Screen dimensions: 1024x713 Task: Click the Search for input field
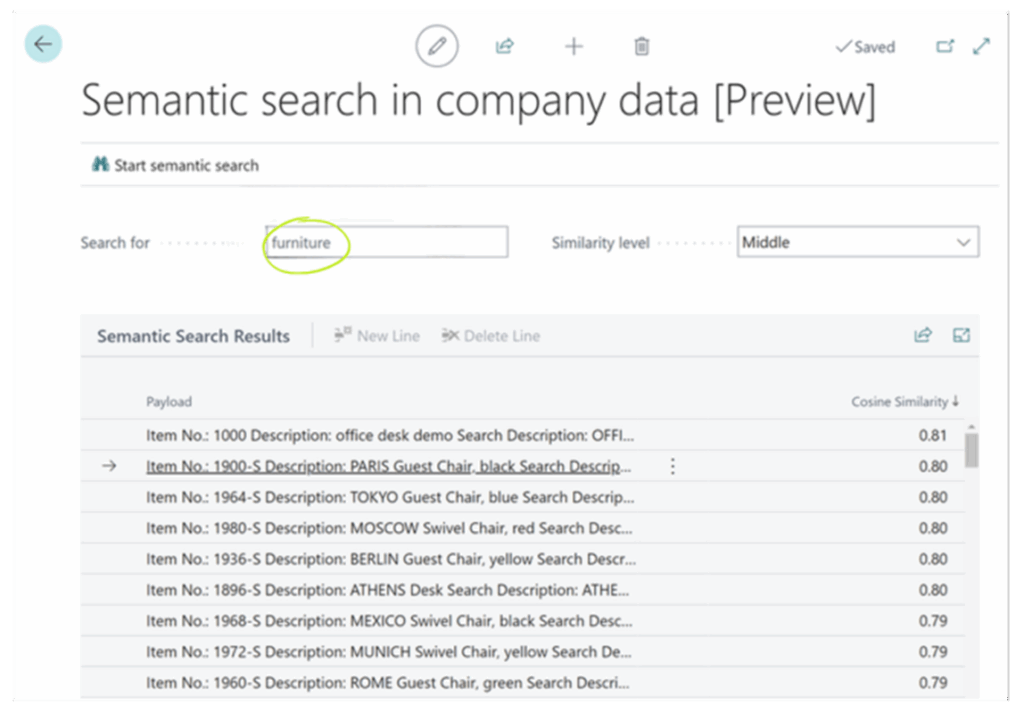click(387, 242)
